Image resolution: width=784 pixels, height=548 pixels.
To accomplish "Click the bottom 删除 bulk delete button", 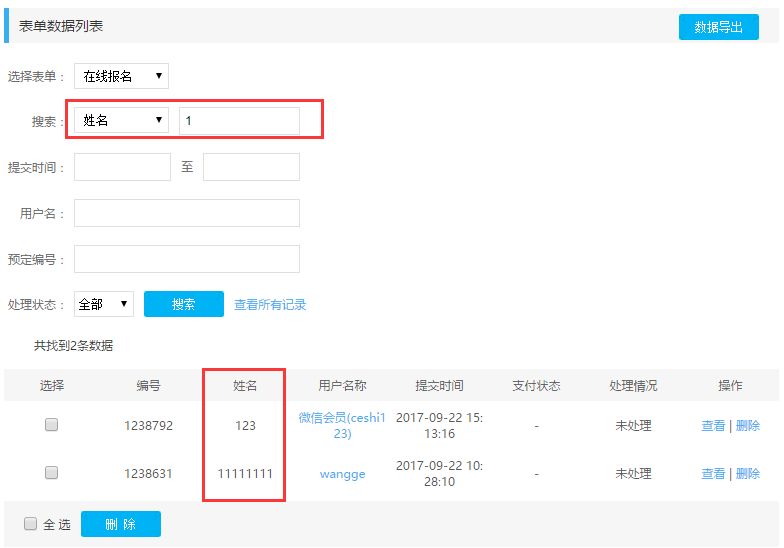I will pos(120,524).
